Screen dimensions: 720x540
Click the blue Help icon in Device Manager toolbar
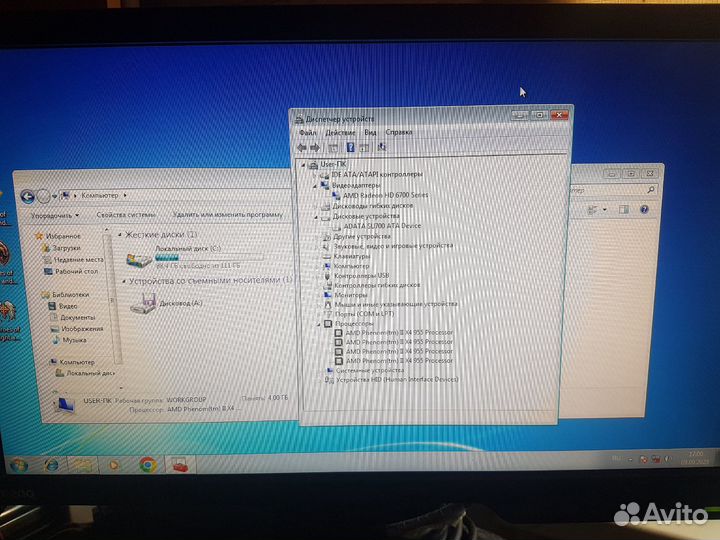[350, 147]
